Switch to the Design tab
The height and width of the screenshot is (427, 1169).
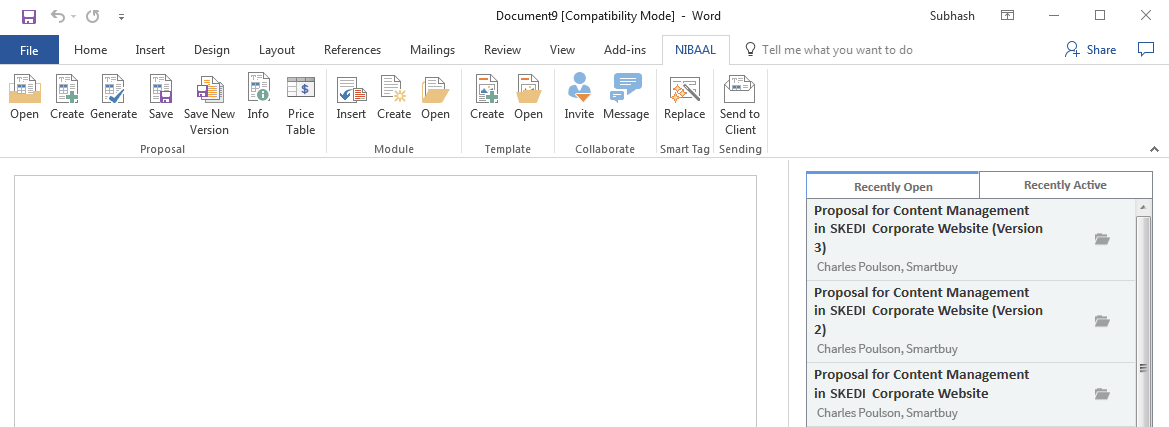pyautogui.click(x=212, y=50)
